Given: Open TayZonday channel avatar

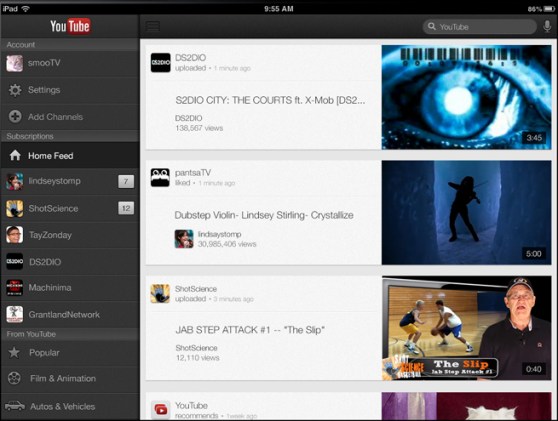Looking at the screenshot, I should click(x=15, y=235).
